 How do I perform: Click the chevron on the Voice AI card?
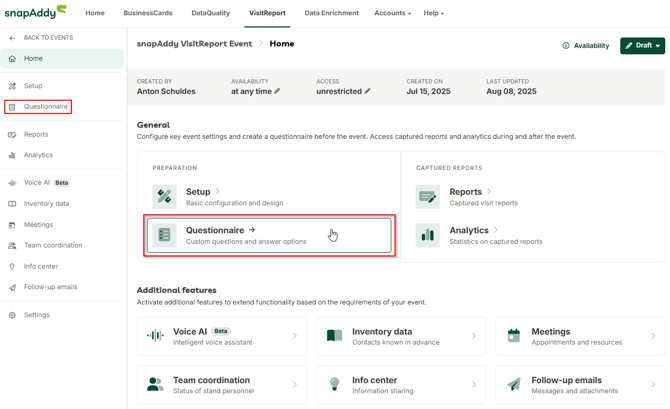[x=295, y=336]
